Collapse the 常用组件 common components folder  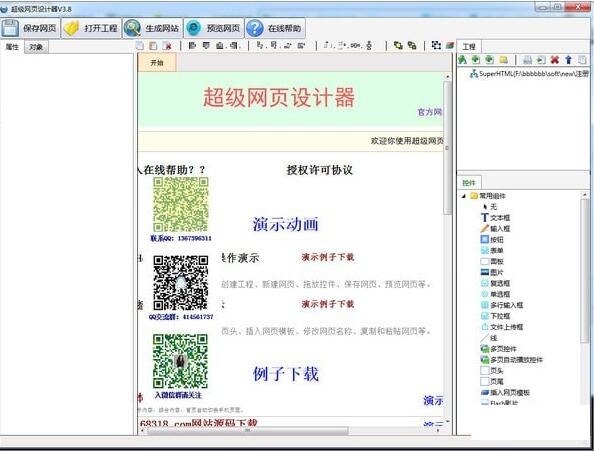[x=464, y=196]
